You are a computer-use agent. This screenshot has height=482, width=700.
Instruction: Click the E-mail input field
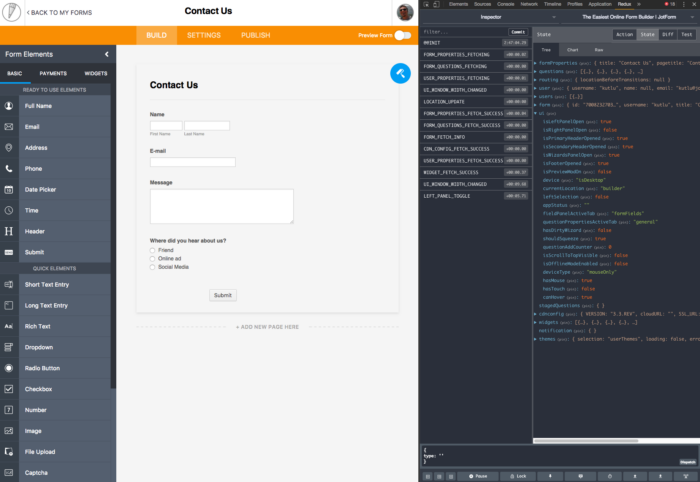click(x=192, y=162)
